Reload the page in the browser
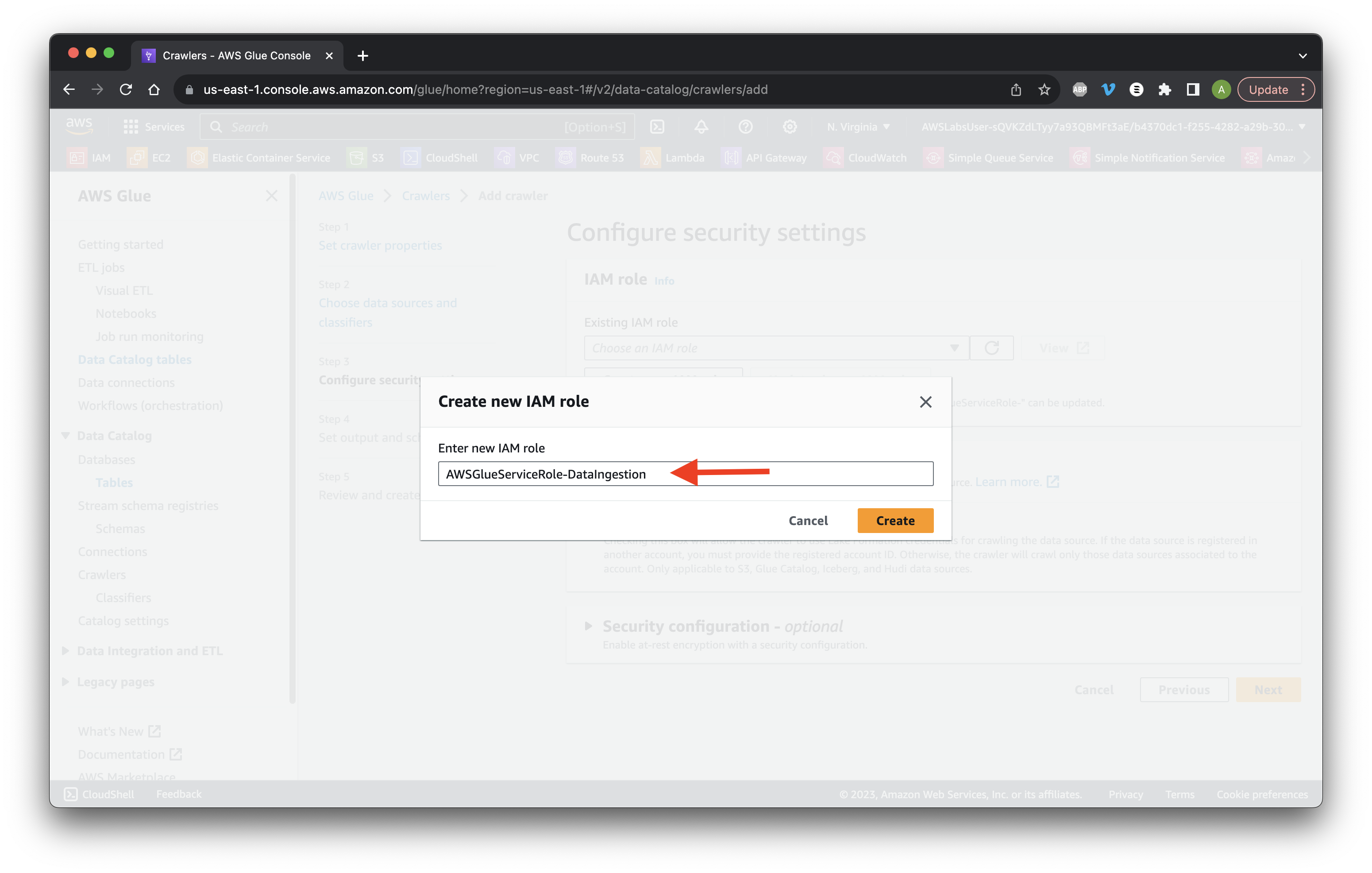1372x873 pixels. tap(126, 89)
